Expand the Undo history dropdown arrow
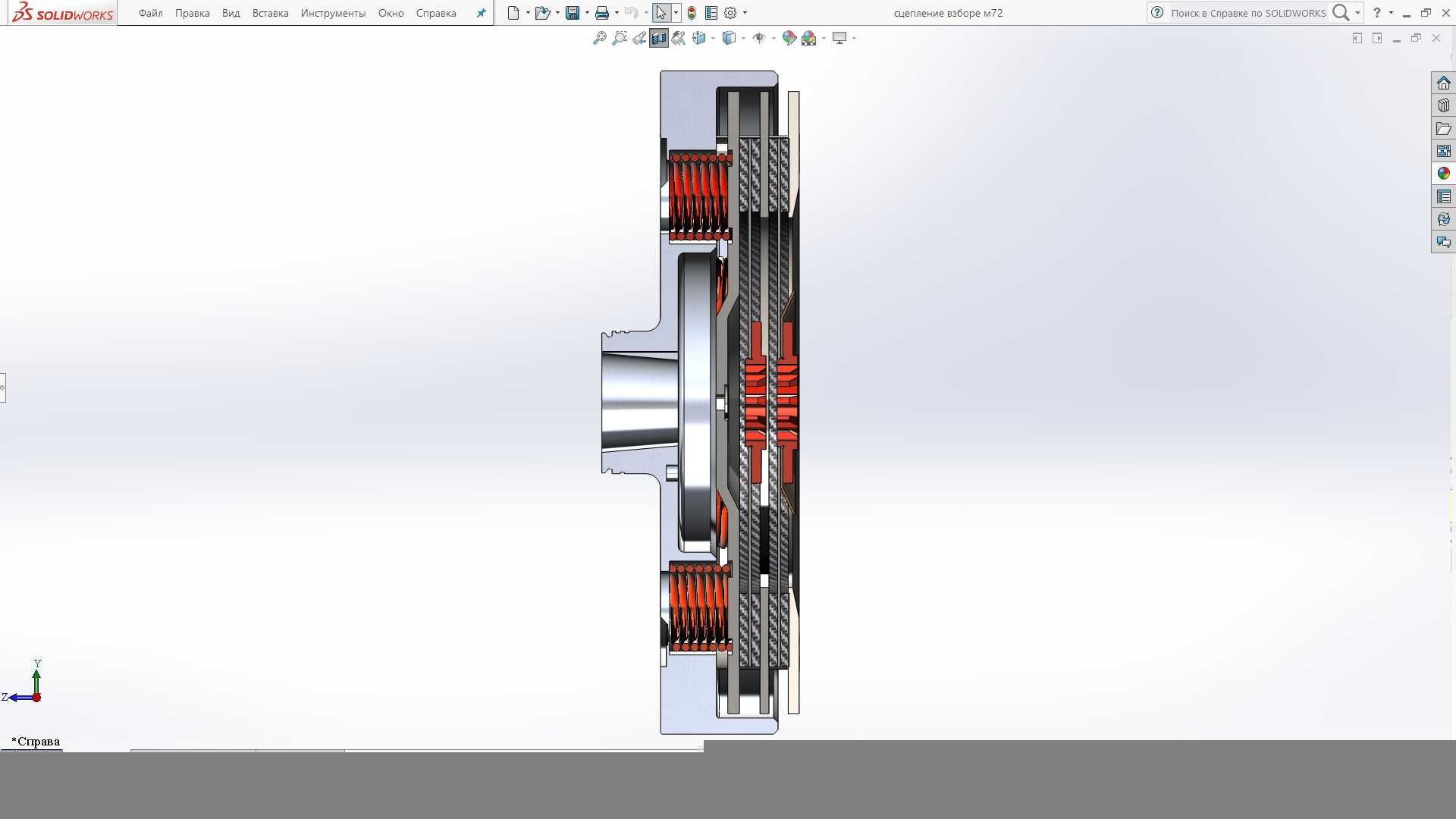 (646, 13)
